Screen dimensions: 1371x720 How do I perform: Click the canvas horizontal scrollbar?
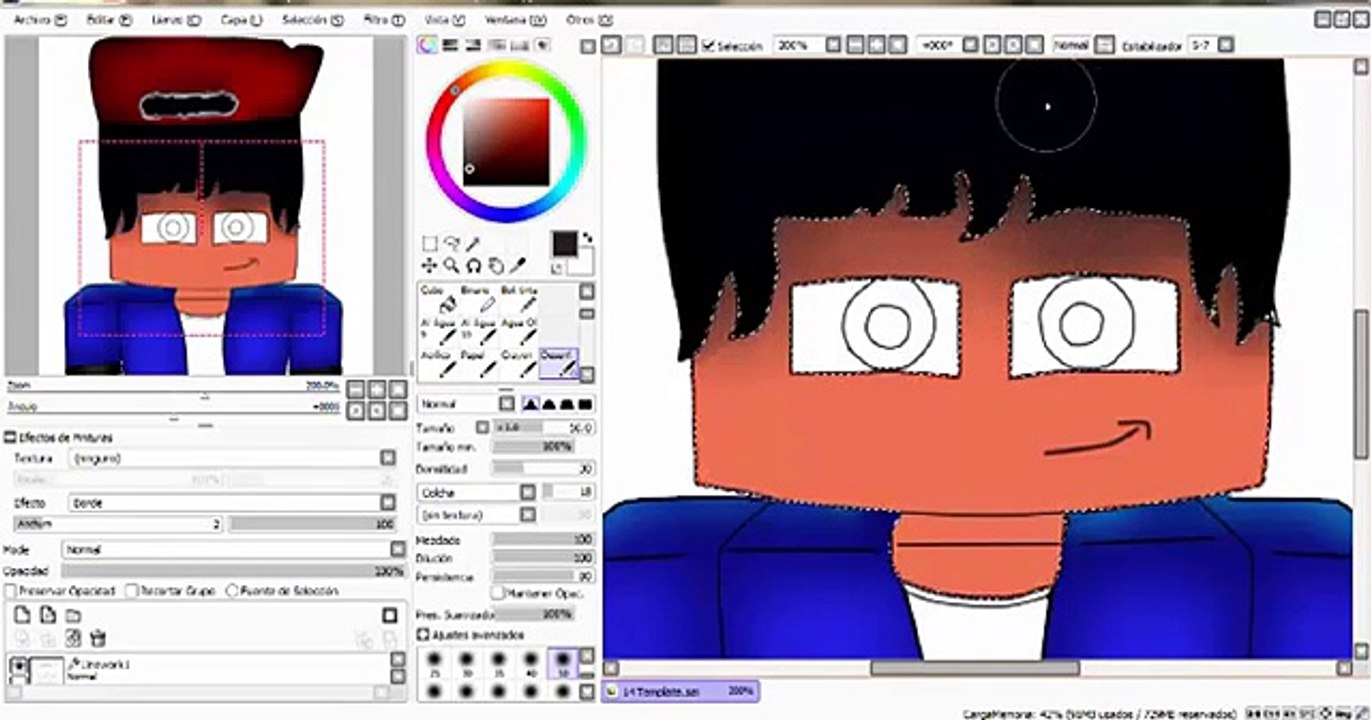[x=976, y=668]
